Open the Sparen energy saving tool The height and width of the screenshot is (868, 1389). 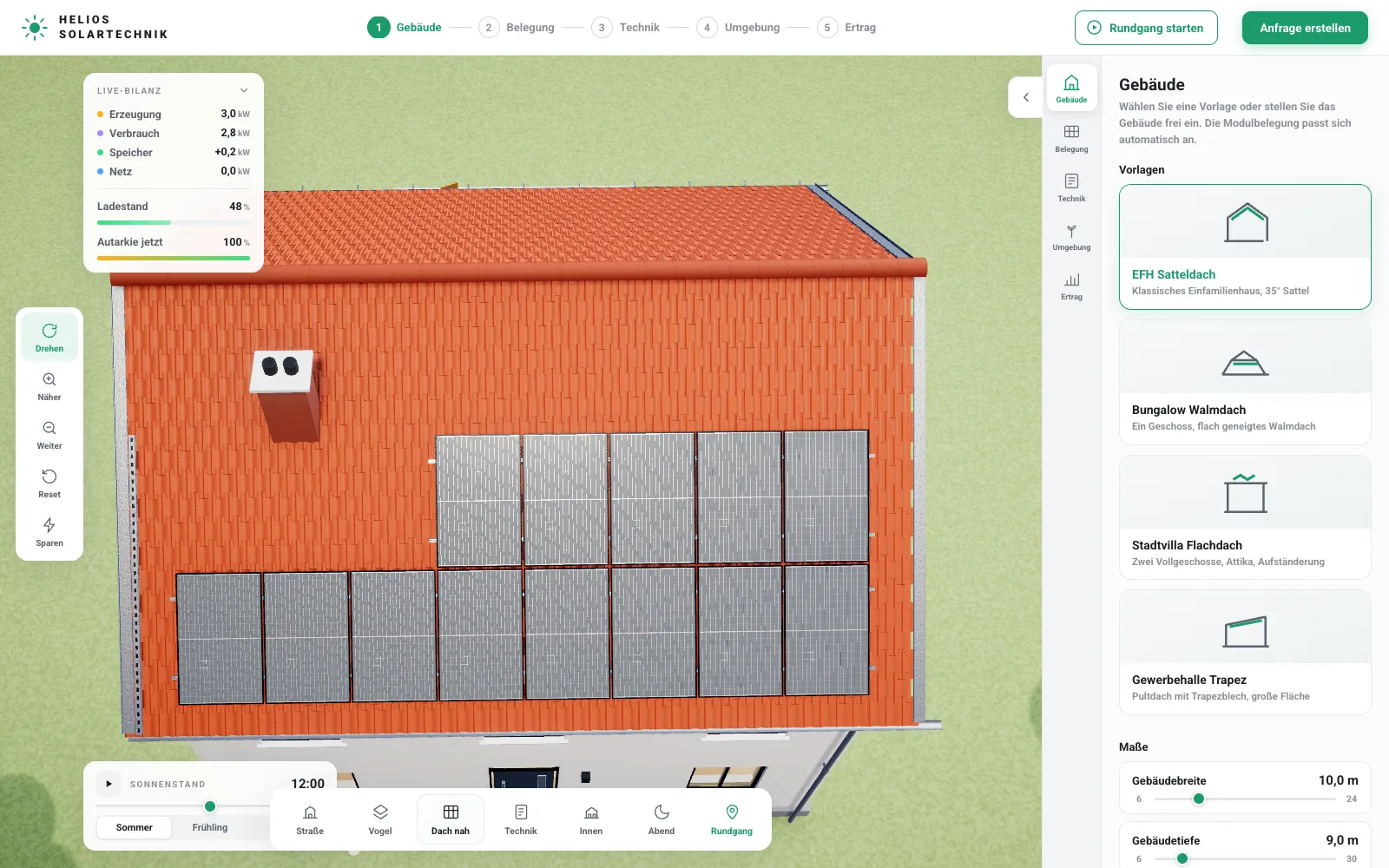[x=49, y=532]
